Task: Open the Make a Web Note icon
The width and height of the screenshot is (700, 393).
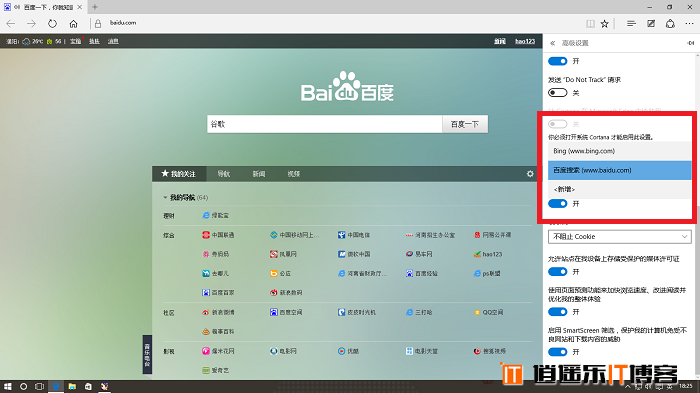Action: coord(651,24)
